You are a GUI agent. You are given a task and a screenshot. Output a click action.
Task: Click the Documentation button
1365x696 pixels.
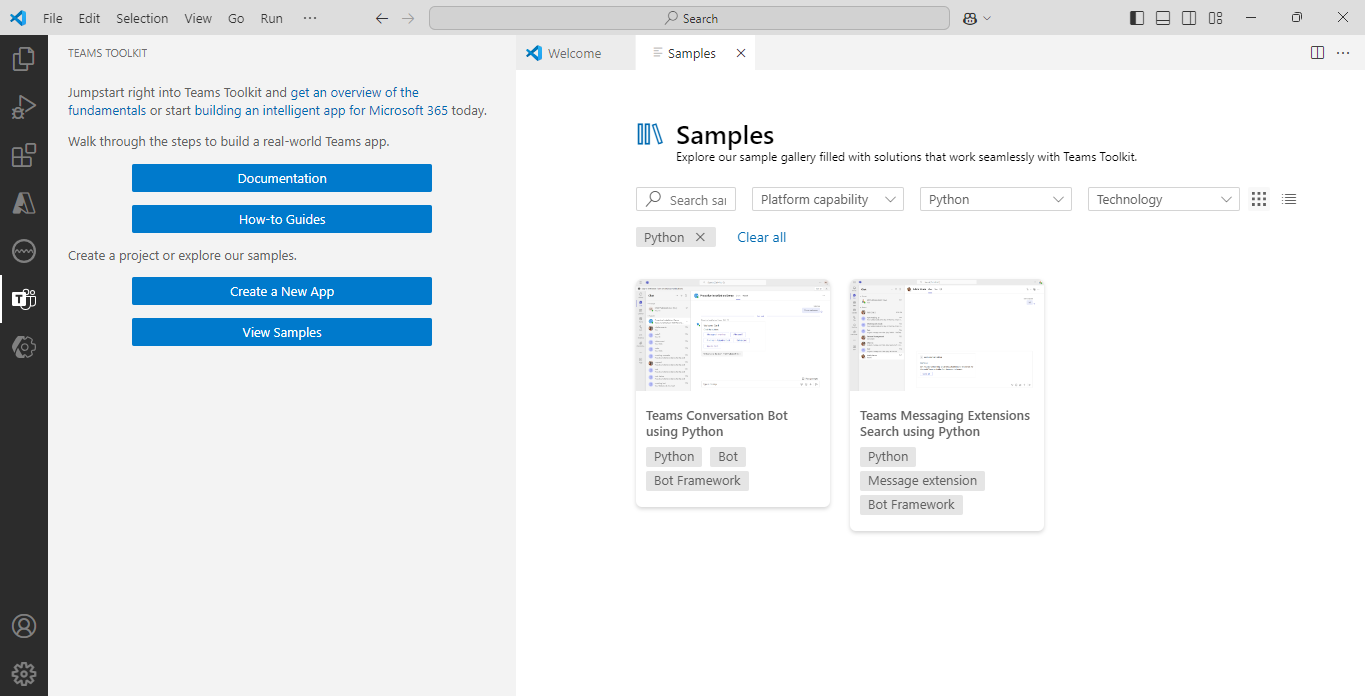click(x=282, y=178)
